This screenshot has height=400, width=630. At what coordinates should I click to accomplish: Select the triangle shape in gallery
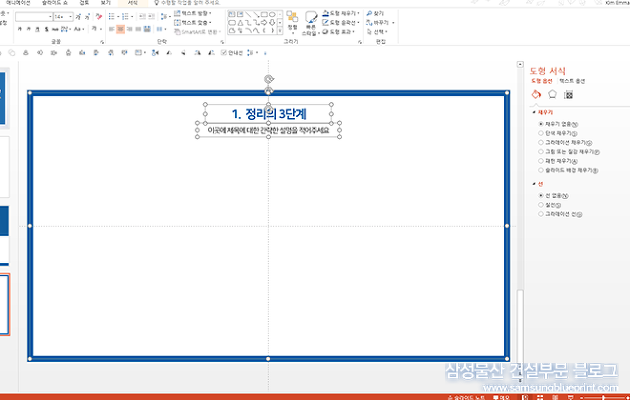240,22
